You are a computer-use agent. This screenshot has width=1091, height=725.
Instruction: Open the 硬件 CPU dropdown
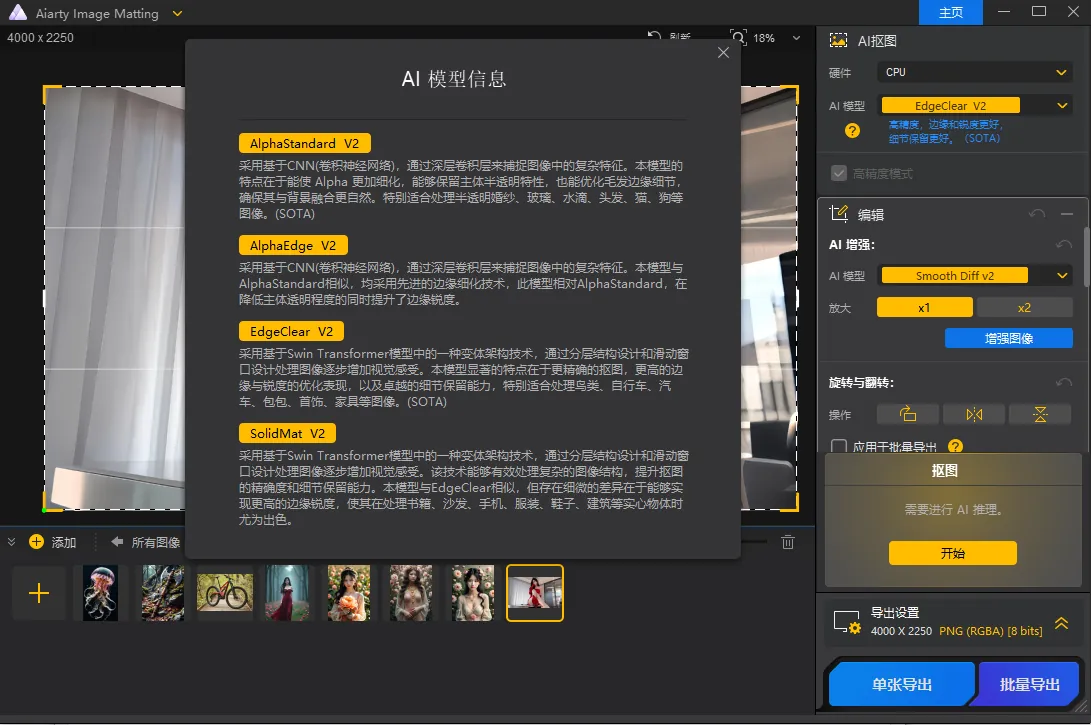(974, 71)
